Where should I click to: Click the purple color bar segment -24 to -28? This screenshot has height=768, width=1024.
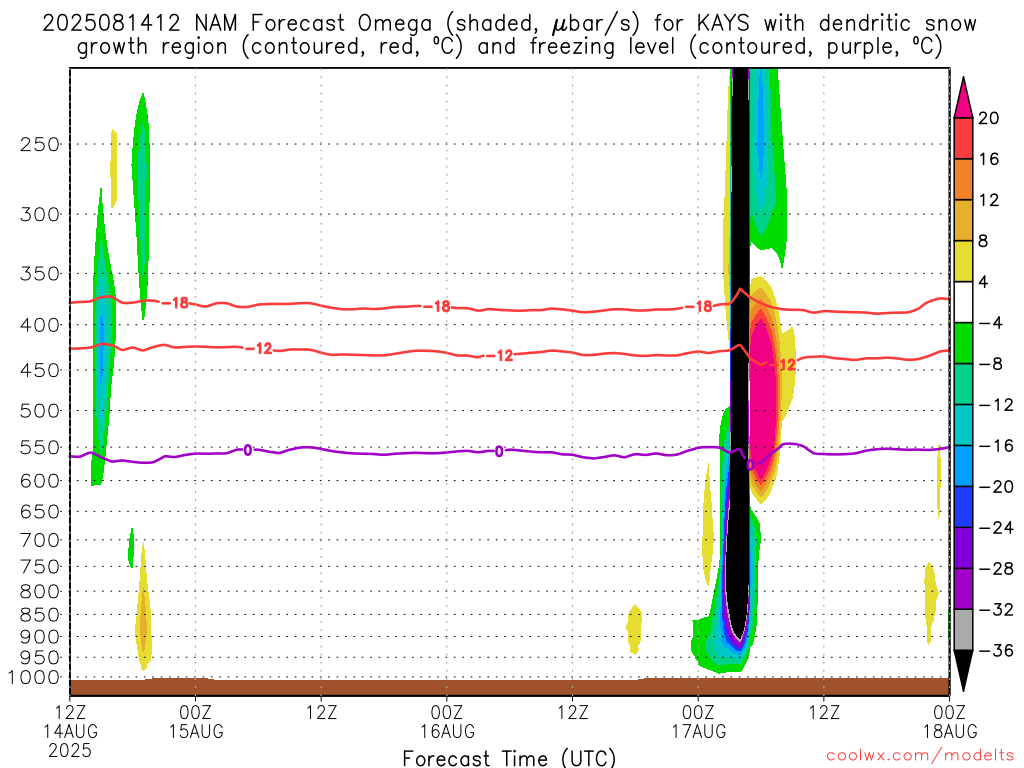click(x=963, y=548)
